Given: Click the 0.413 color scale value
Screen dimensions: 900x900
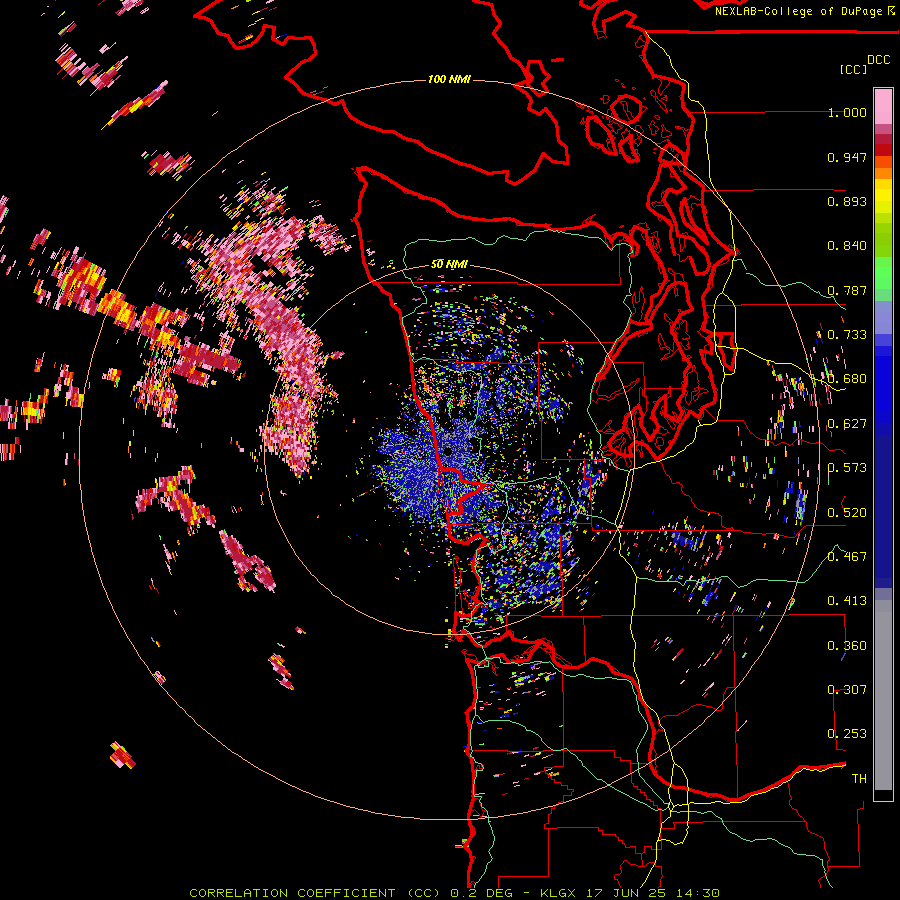Looking at the screenshot, I should coord(847,601).
